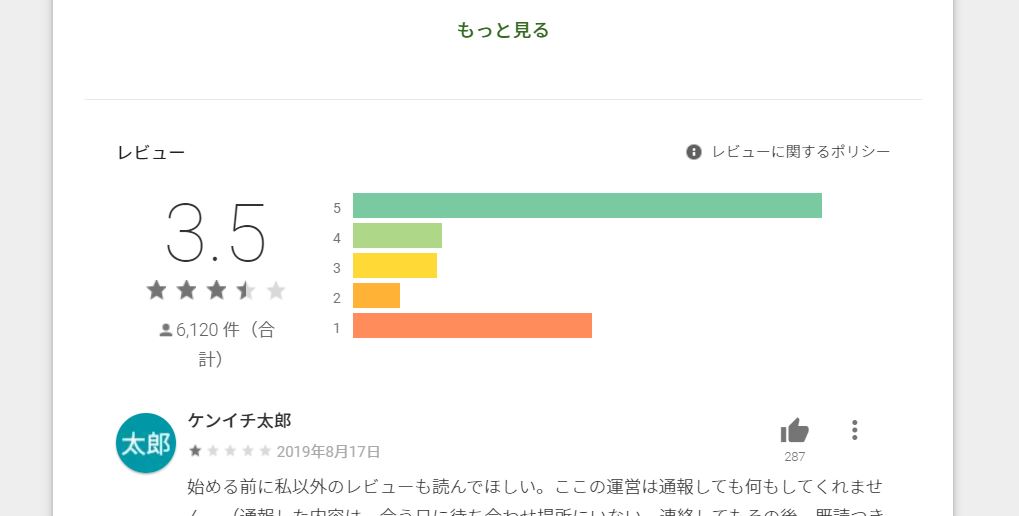
Task: Click the yellow 3-star rating bar
Action: coord(394,265)
